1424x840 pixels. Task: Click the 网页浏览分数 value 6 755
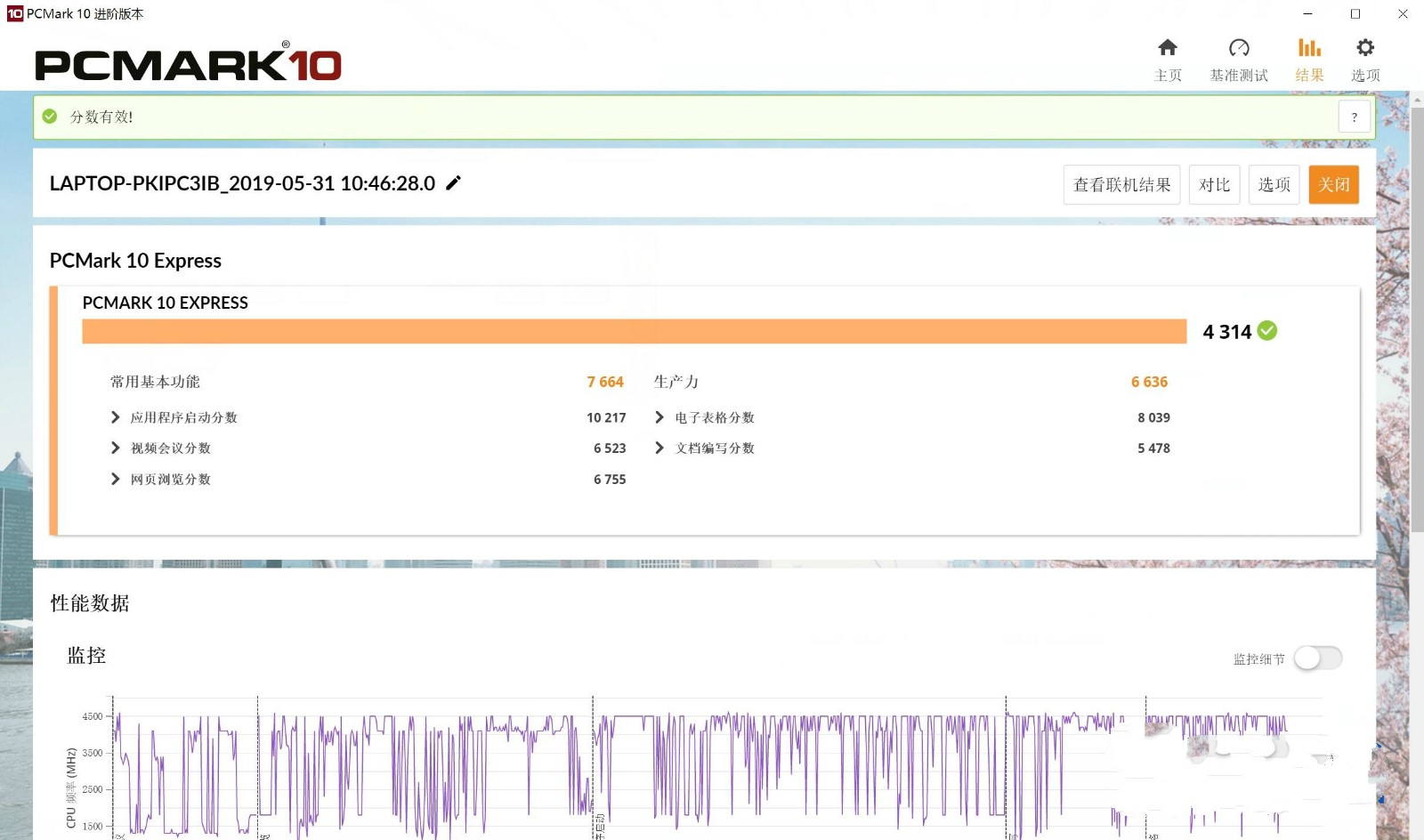(x=610, y=480)
